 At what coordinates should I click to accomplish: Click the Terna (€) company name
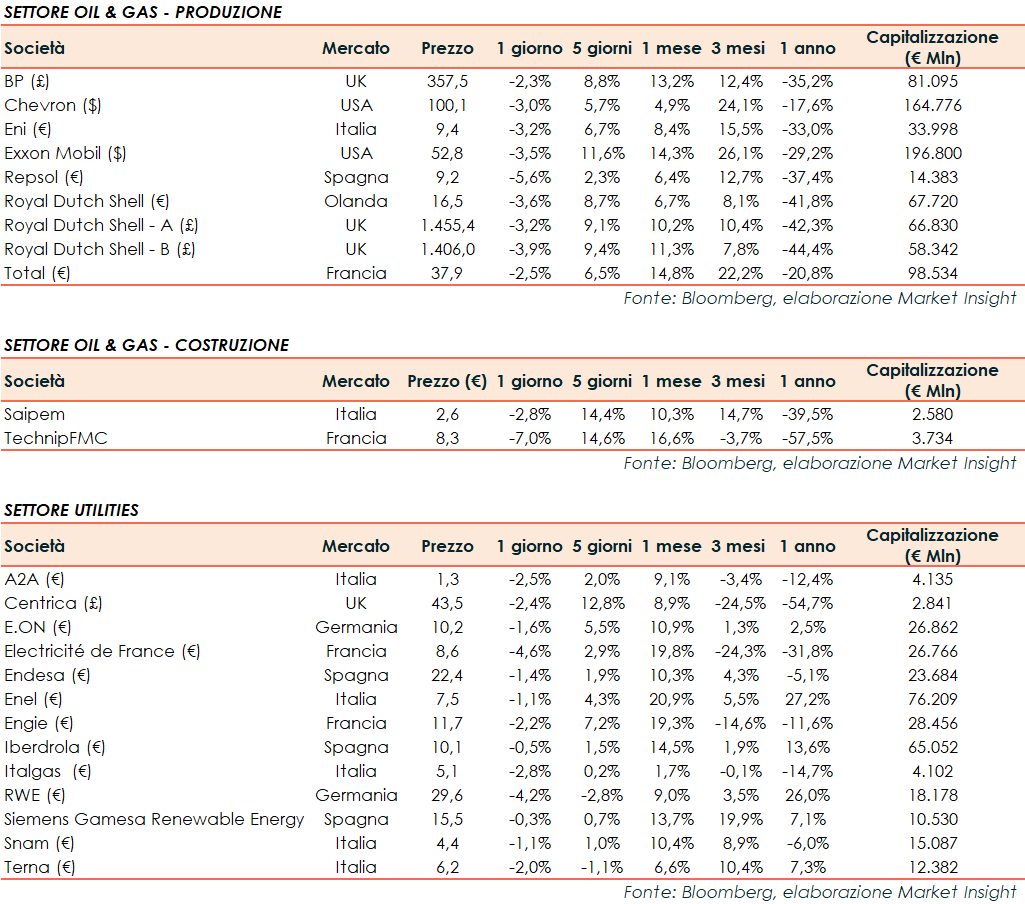coord(38,867)
